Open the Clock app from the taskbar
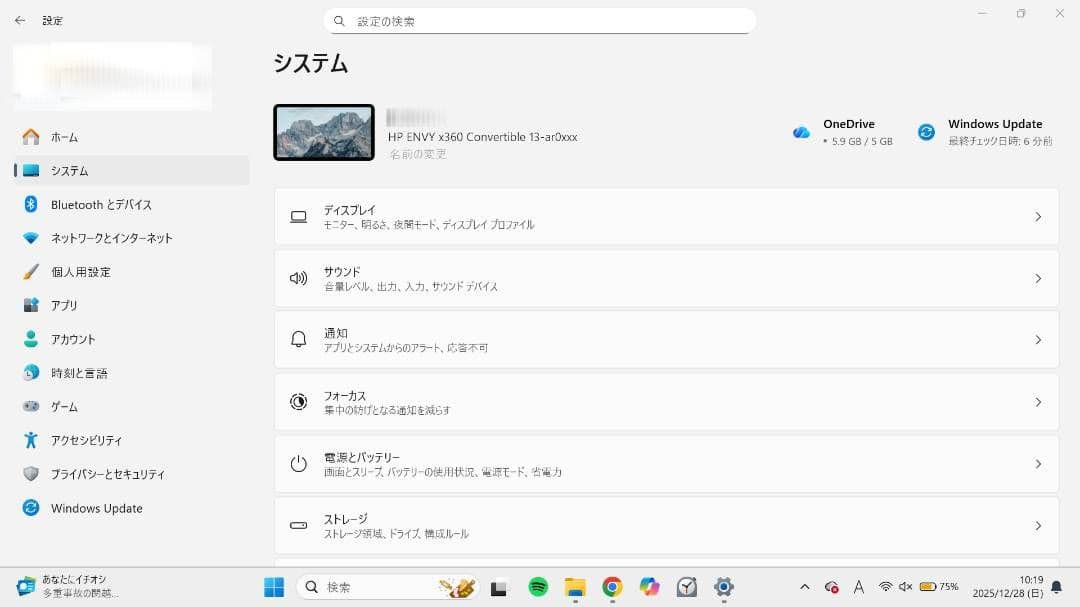The image size is (1080, 607). tap(686, 587)
